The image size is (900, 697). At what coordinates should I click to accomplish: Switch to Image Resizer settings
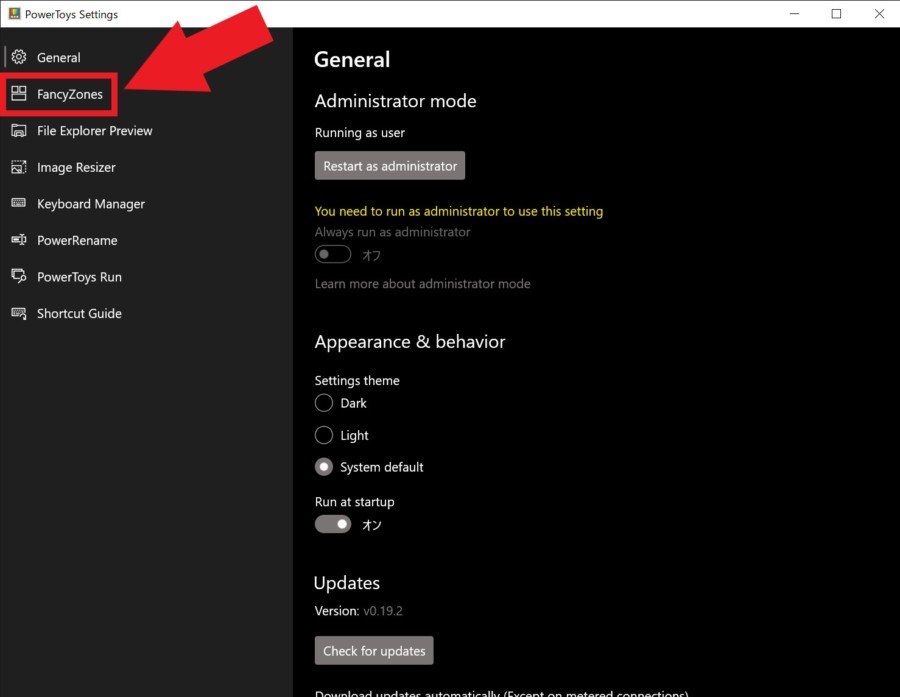(x=146, y=168)
